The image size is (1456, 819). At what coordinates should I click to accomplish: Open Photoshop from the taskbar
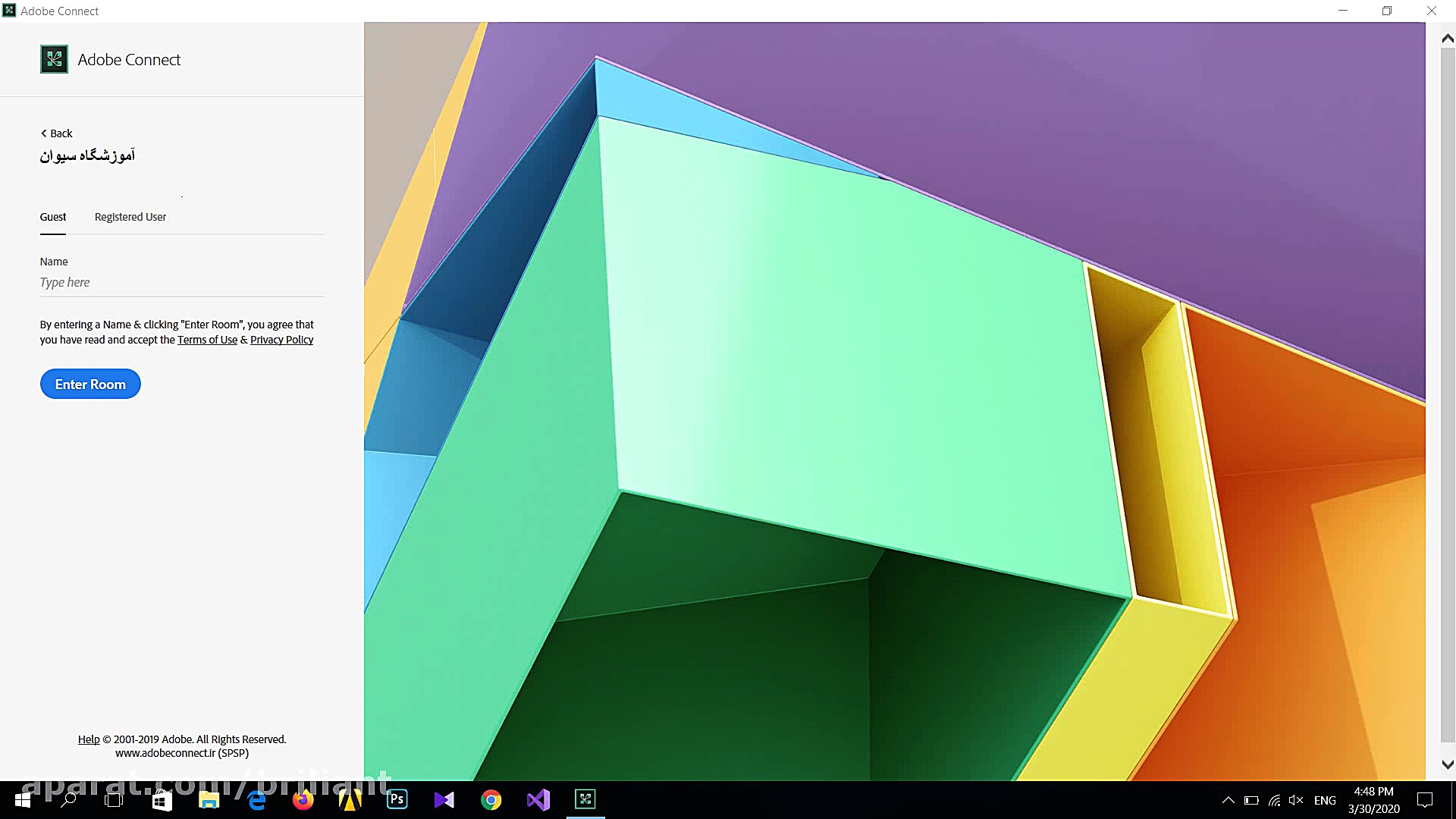tap(397, 799)
